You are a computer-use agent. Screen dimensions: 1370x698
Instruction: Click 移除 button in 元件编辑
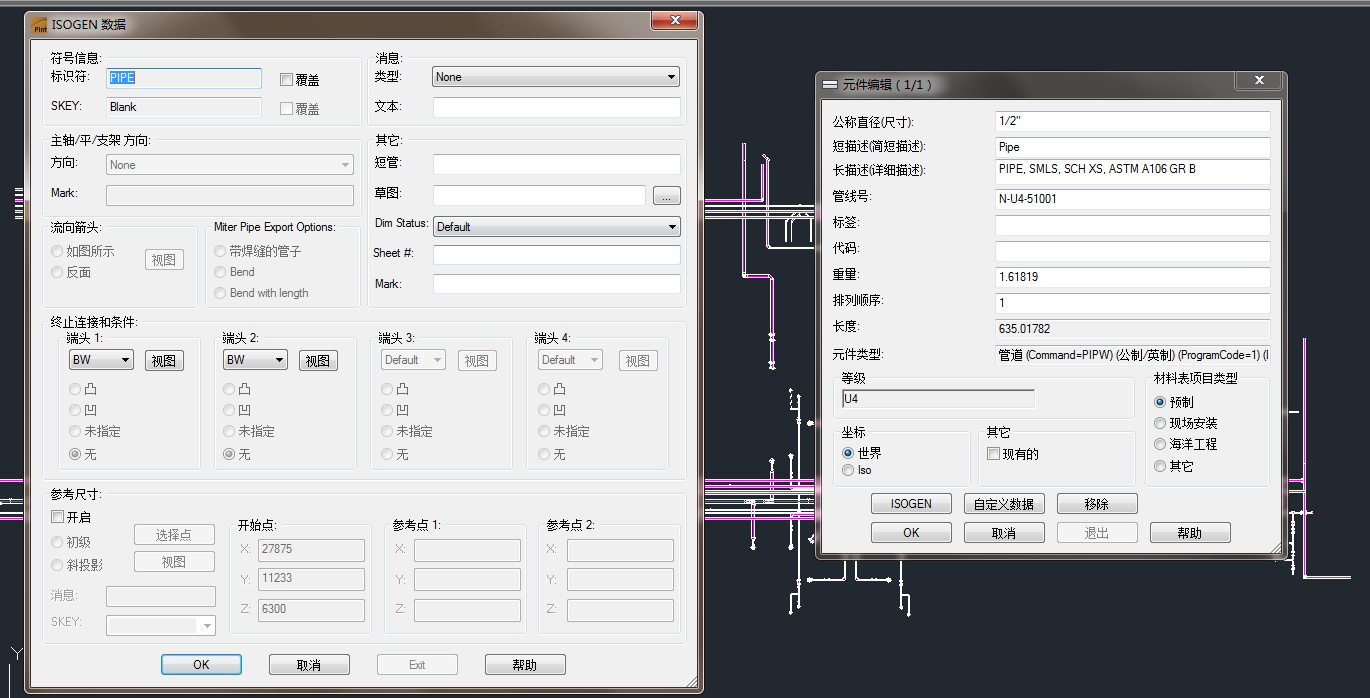coord(1097,504)
